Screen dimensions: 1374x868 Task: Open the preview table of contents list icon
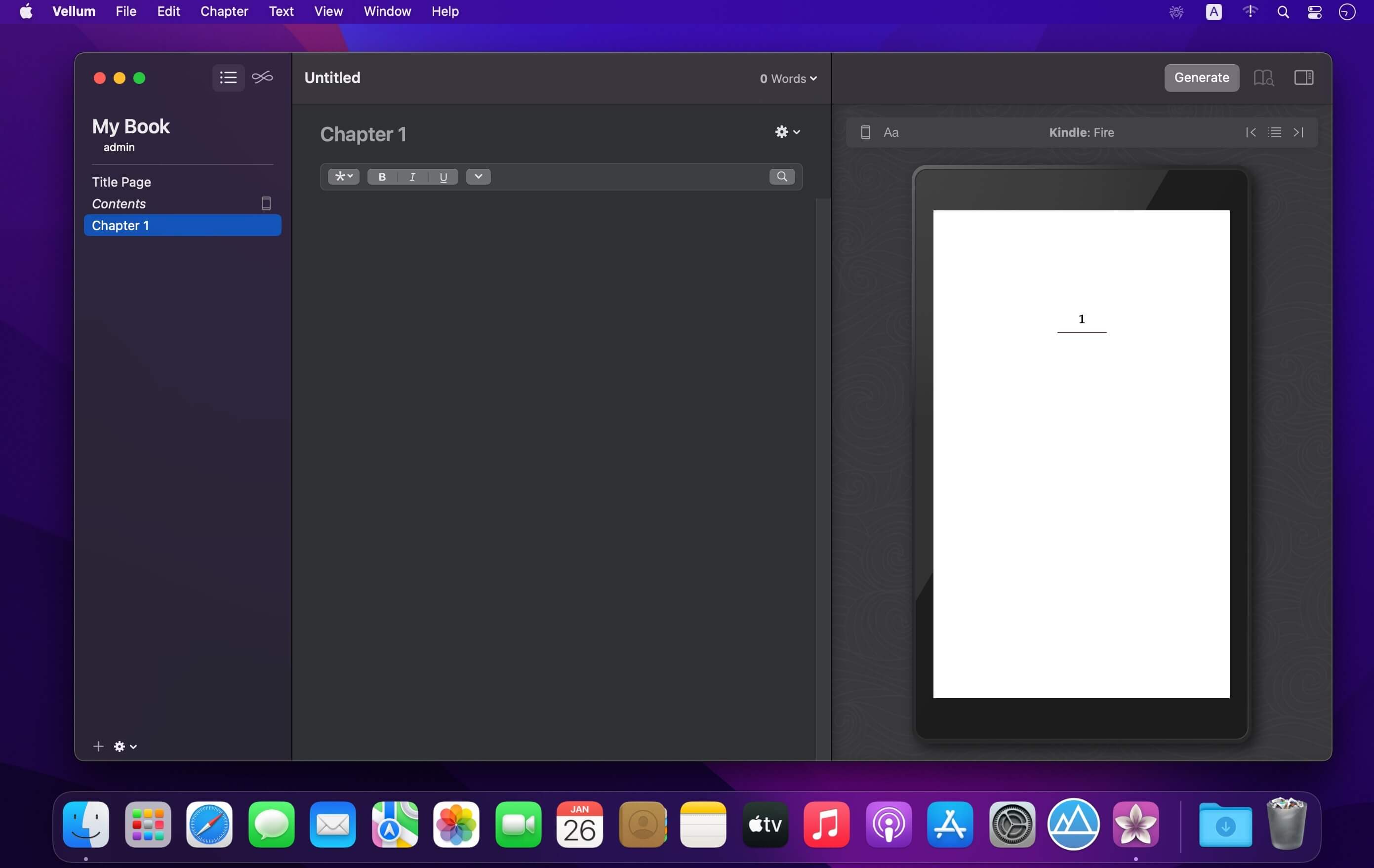[1274, 132]
